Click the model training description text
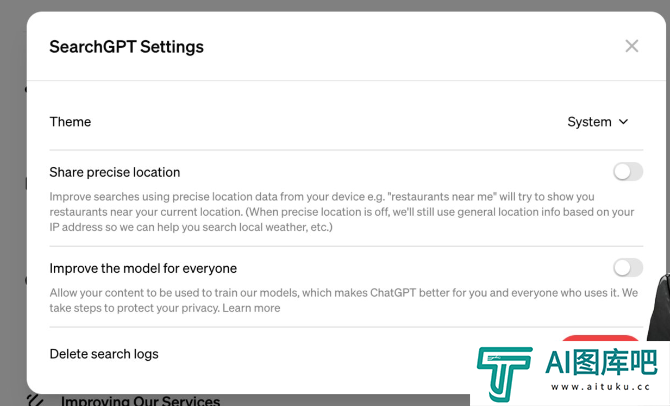The image size is (670, 406). [x=340, y=300]
